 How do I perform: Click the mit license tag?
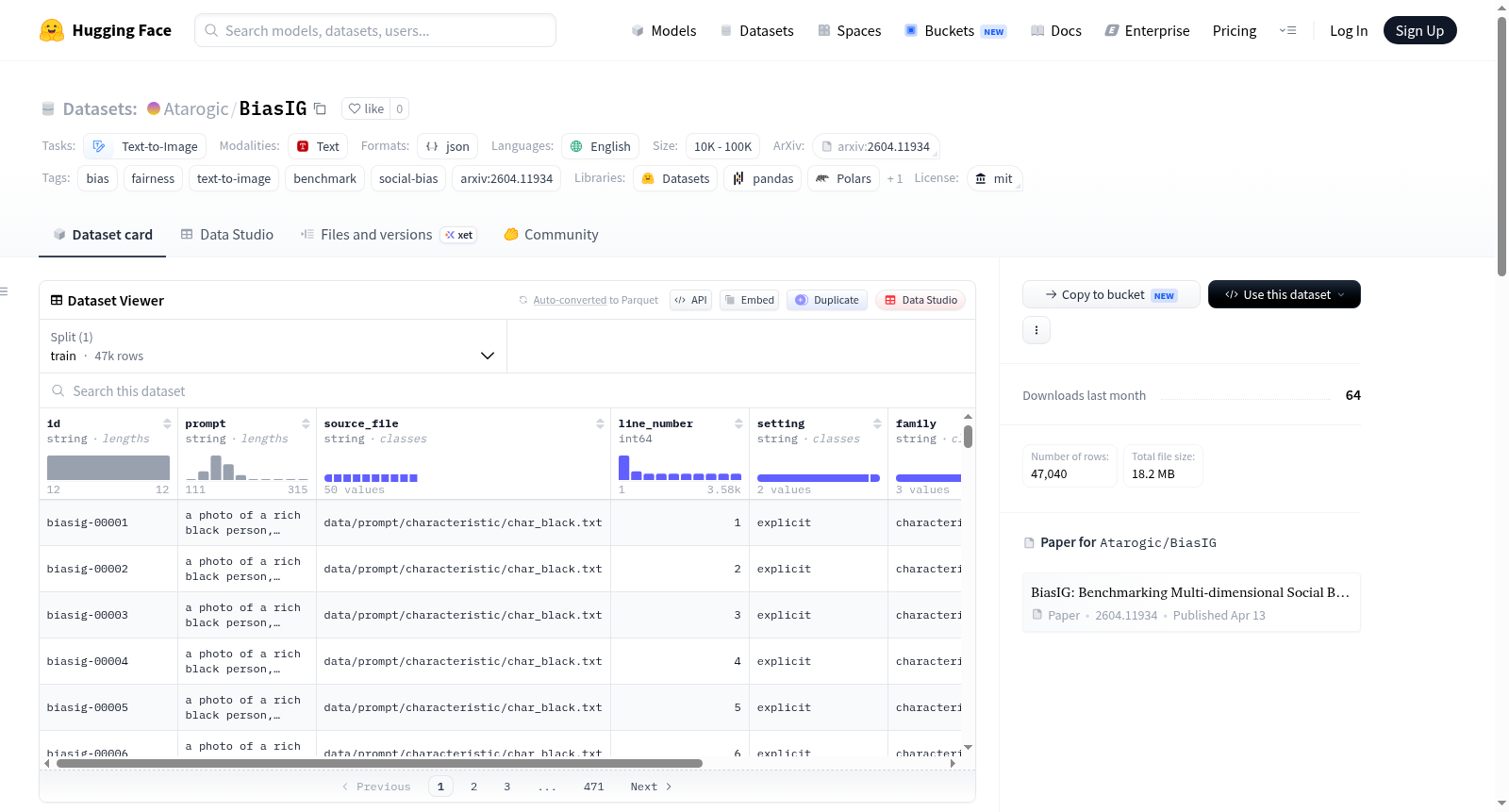(x=994, y=178)
